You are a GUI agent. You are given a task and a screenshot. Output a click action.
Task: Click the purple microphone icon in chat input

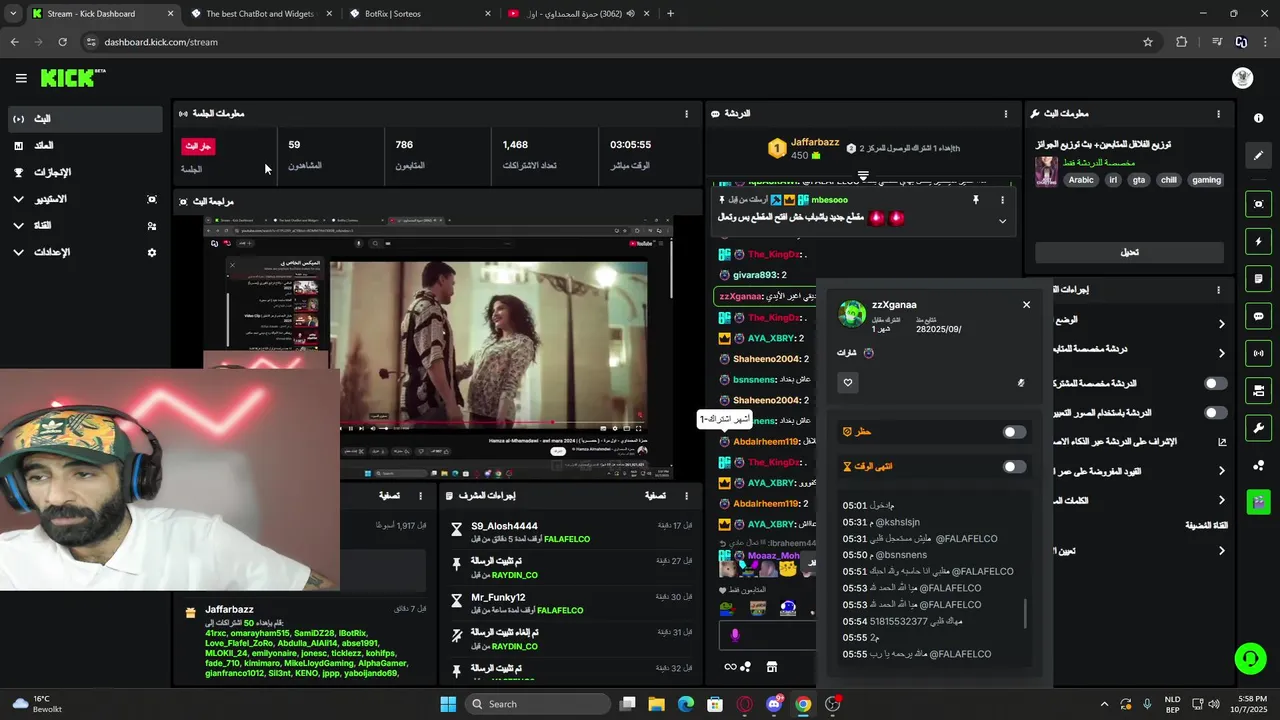[735, 634]
